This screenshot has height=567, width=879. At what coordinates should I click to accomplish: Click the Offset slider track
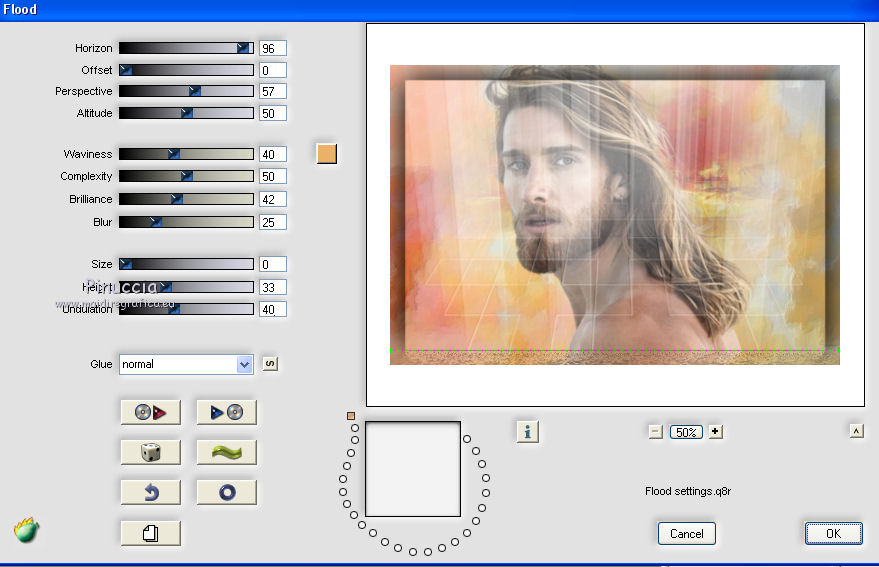coord(186,70)
